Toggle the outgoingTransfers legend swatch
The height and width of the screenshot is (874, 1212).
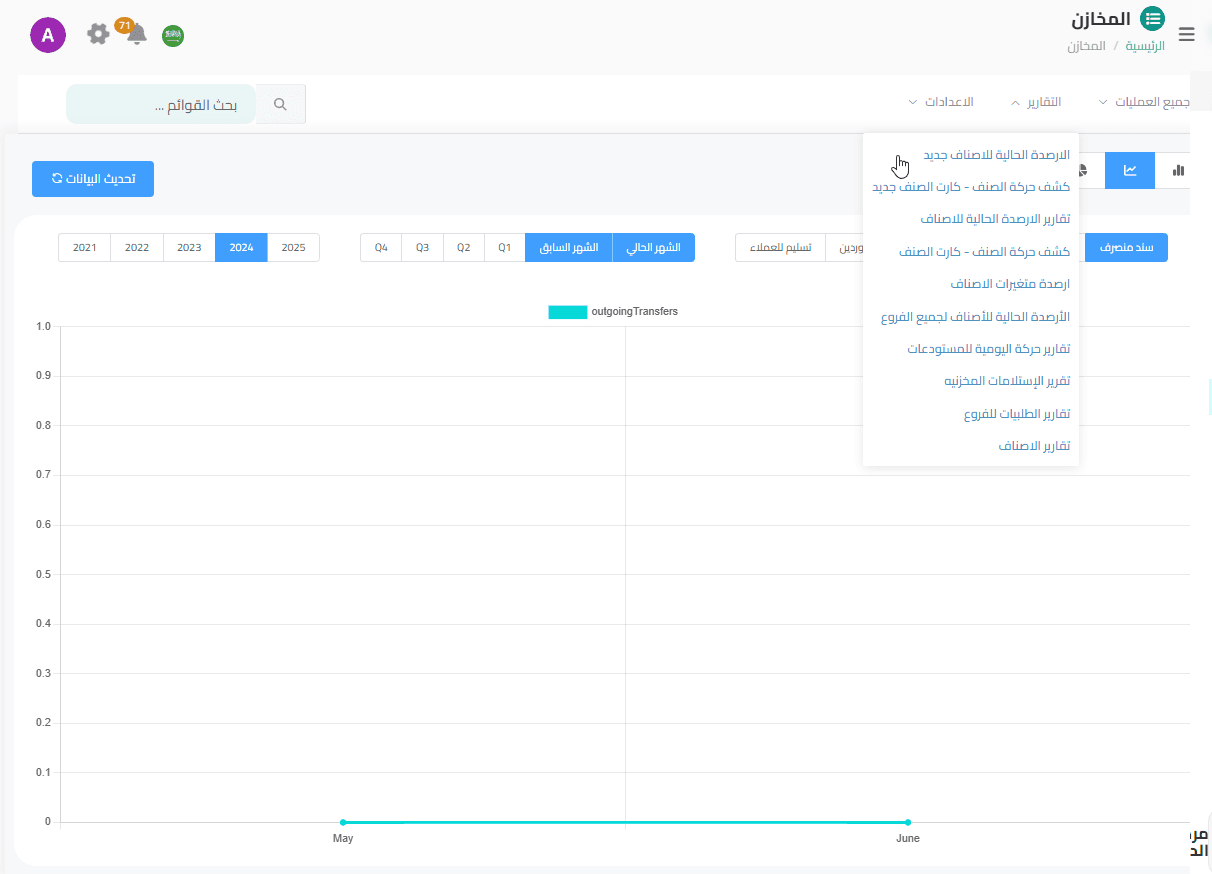[x=567, y=312]
